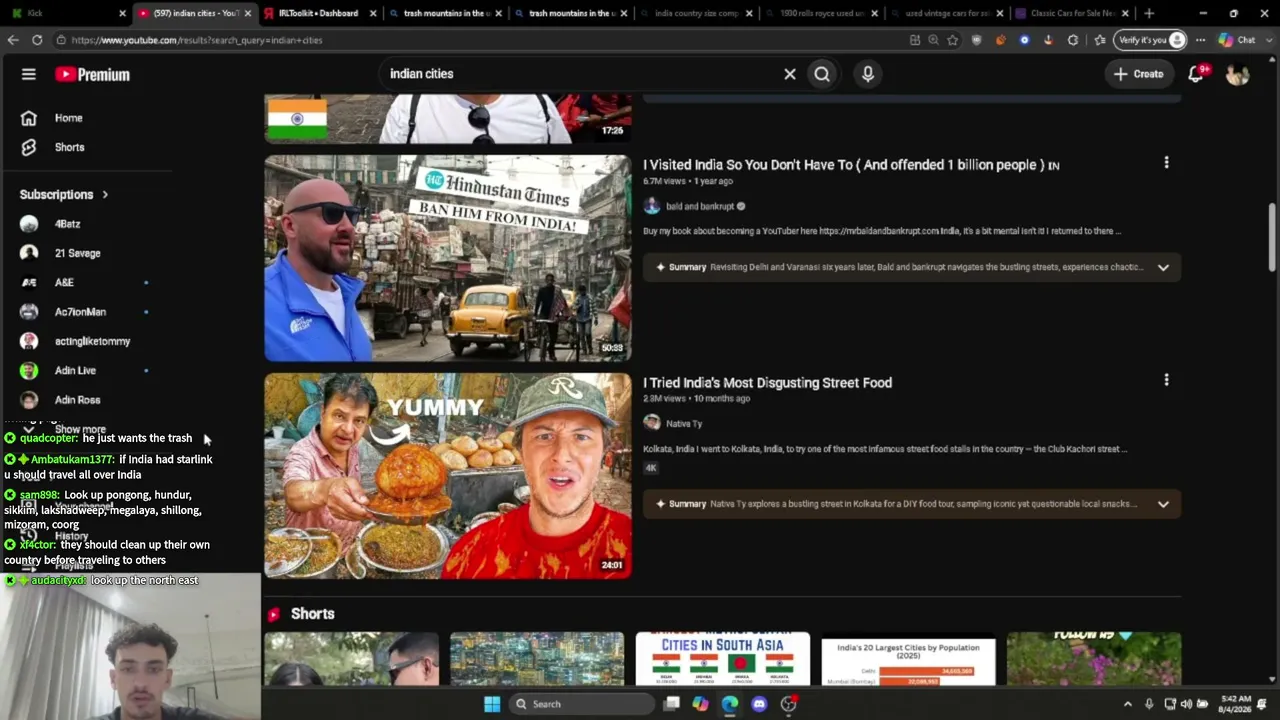Run the search with the magnifier button
1280x720 pixels.
click(x=822, y=74)
